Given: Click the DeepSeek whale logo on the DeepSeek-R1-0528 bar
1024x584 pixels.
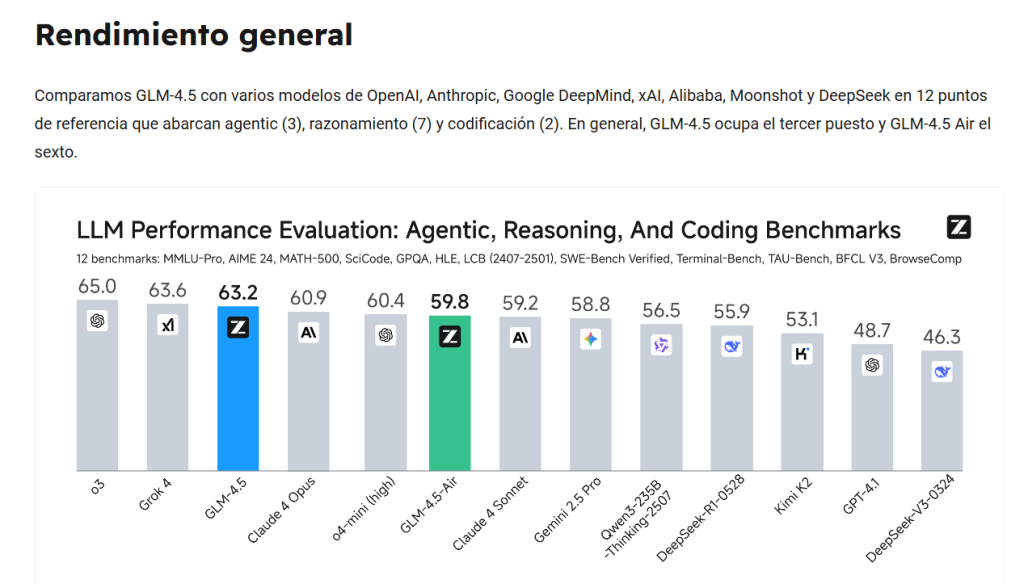Looking at the screenshot, I should point(731,347).
